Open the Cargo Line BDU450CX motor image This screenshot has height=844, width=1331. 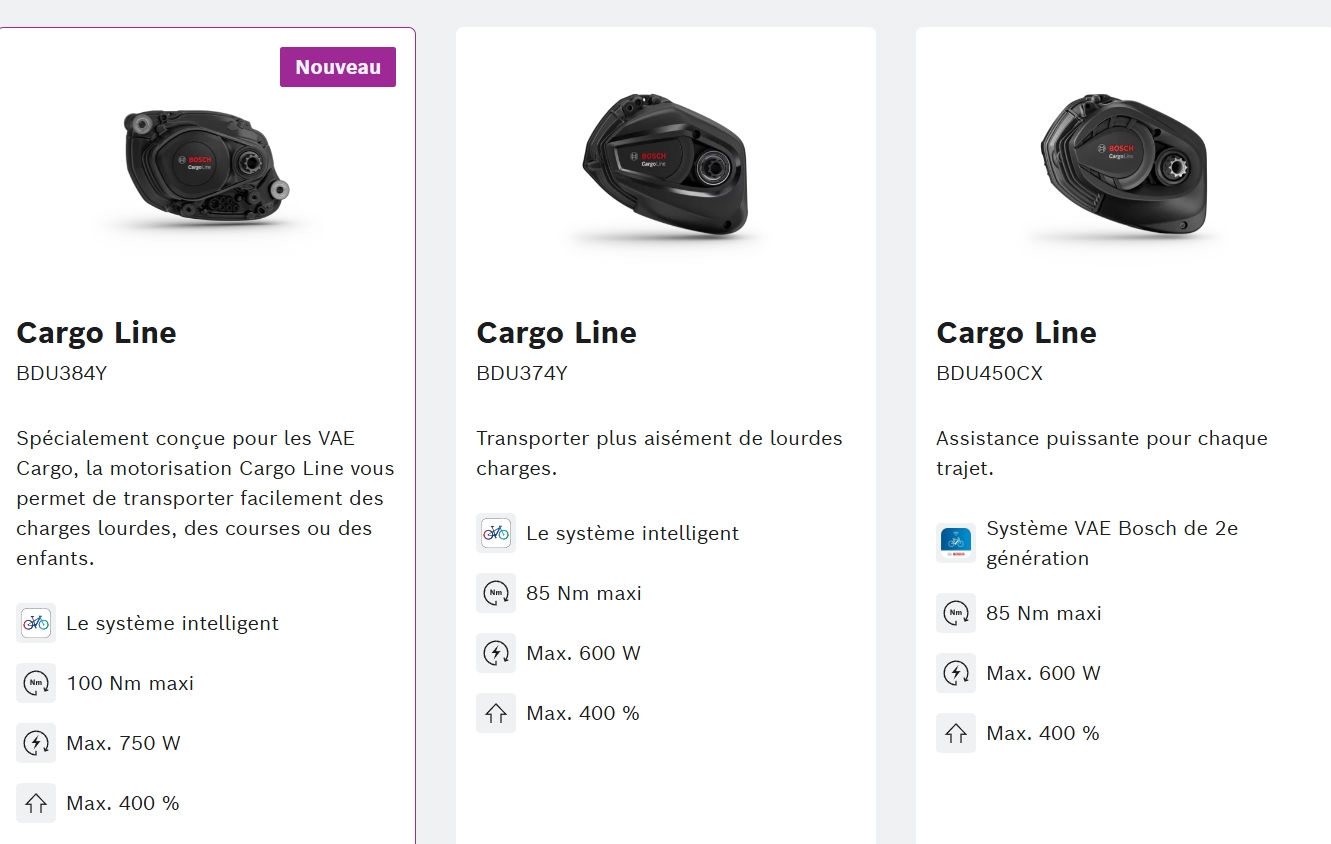pos(1126,165)
